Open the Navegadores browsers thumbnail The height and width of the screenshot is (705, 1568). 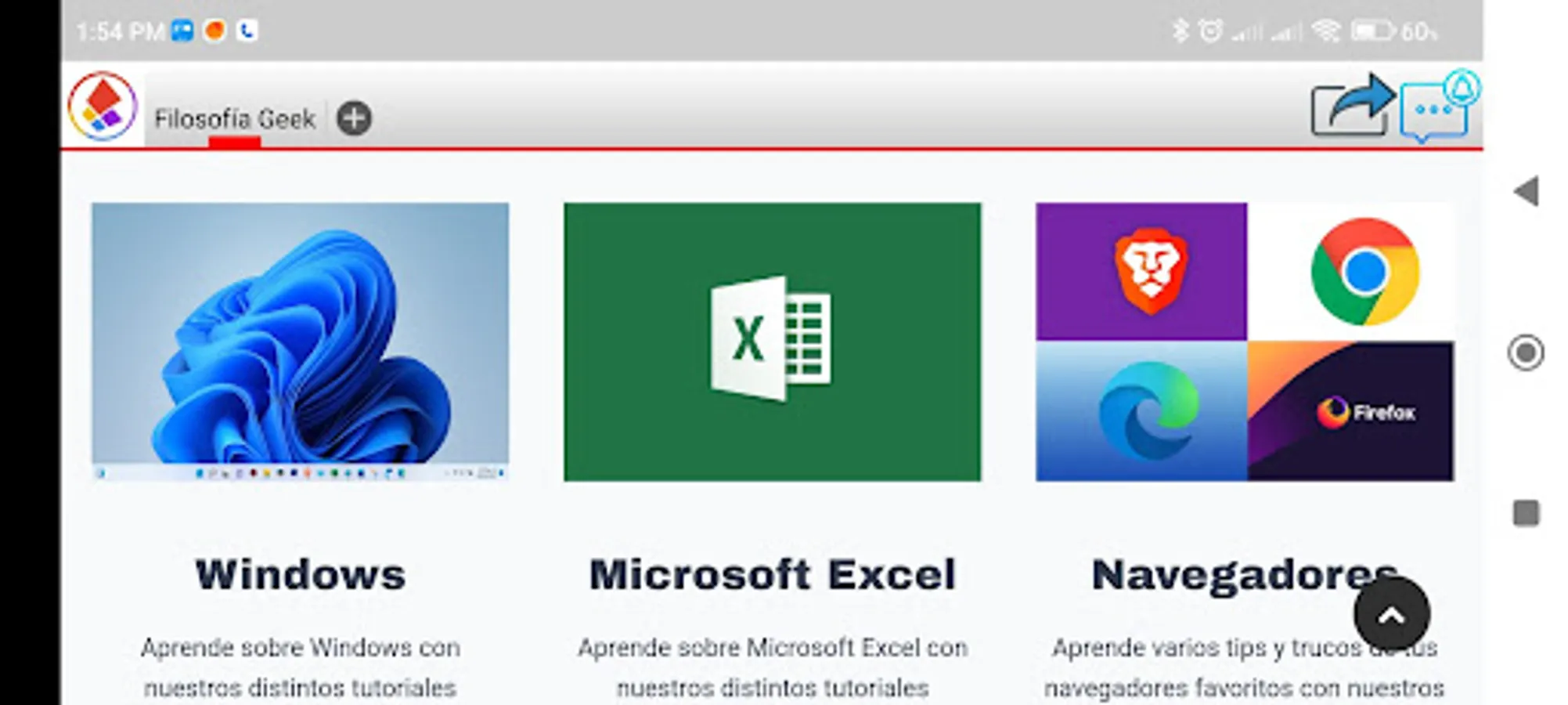point(1245,342)
